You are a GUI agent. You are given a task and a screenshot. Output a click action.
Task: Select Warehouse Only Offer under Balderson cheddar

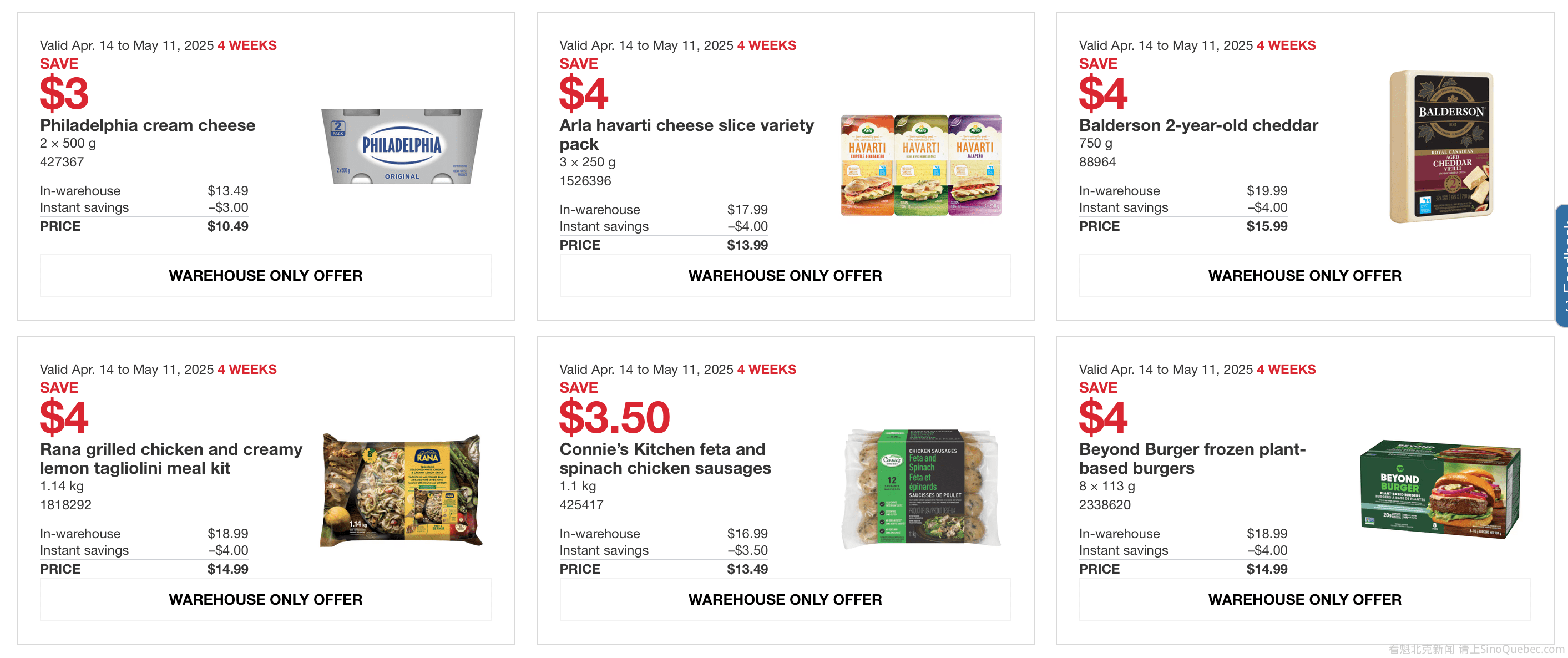(1304, 276)
